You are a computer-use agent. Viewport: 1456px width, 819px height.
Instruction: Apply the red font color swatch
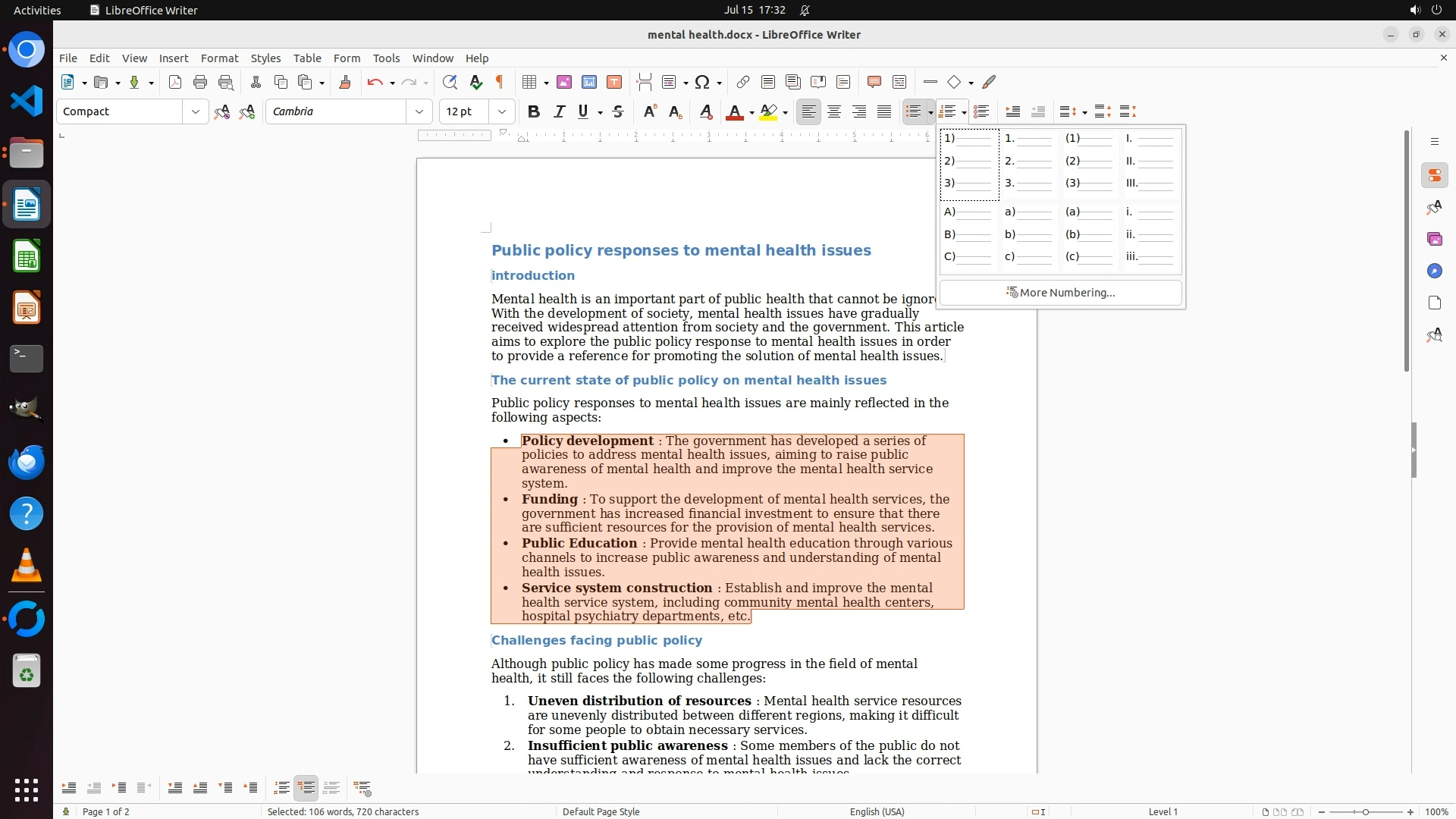[x=733, y=112]
